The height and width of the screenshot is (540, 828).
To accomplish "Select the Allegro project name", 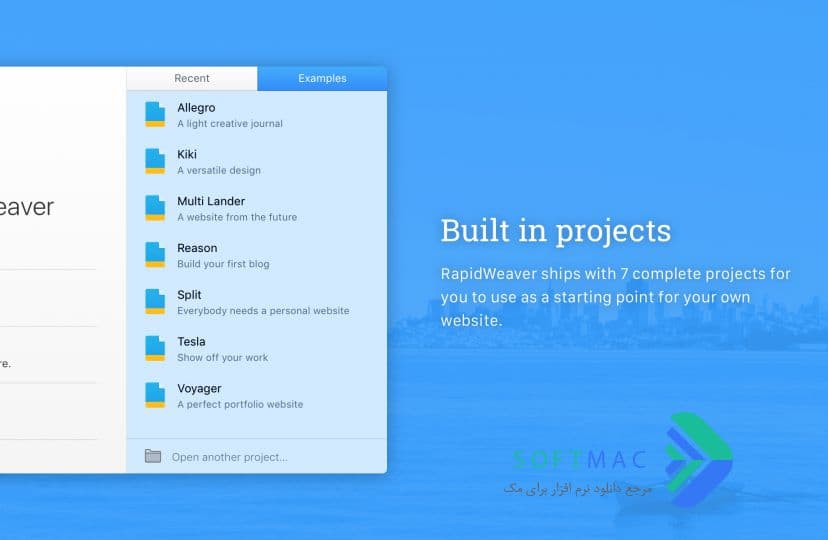I will 196,108.
